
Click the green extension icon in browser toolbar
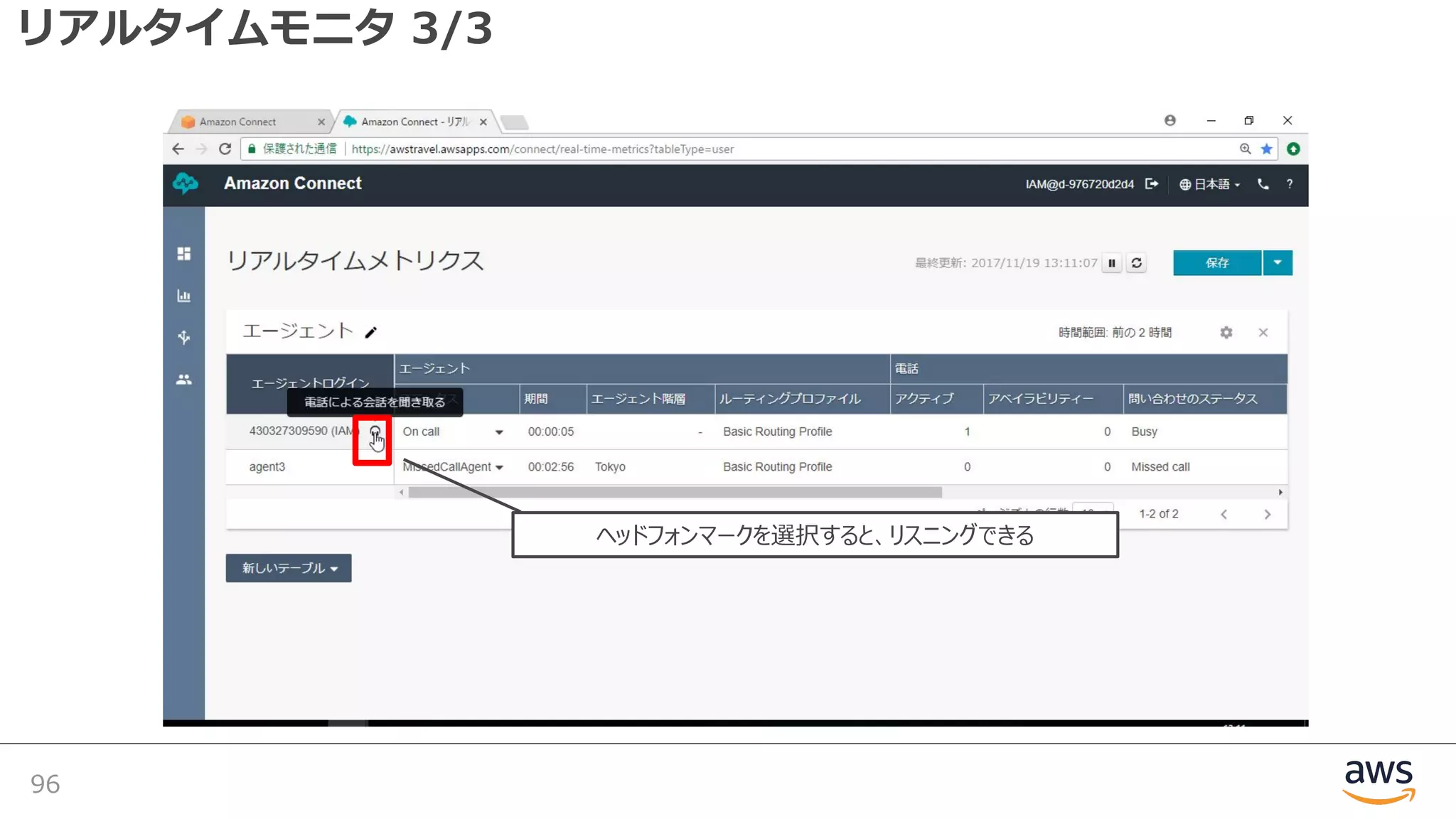1293,149
